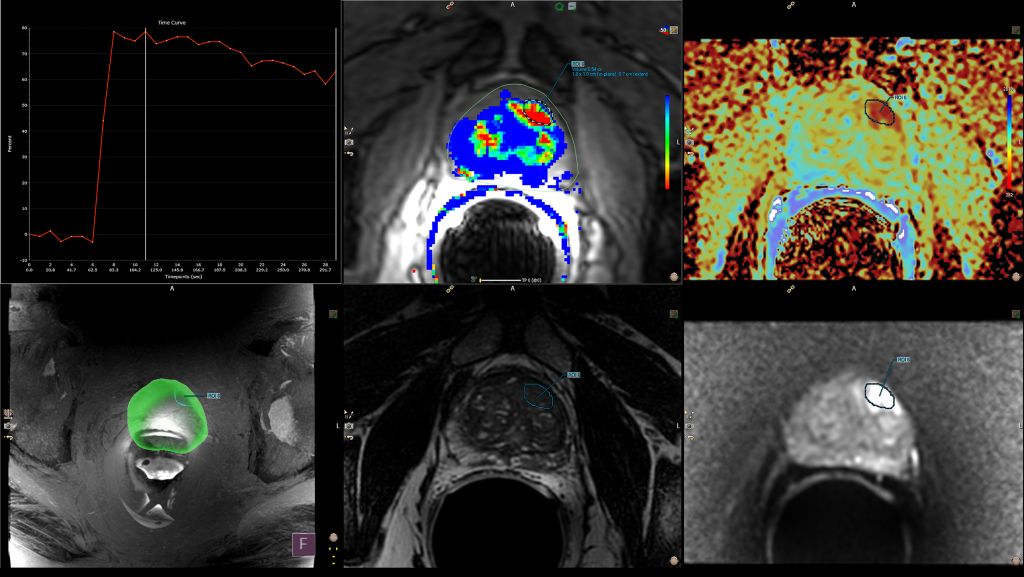Click the 3D sphere icon in the perfusion panel
Image resolution: width=1024 pixels, height=577 pixels.
click(674, 276)
